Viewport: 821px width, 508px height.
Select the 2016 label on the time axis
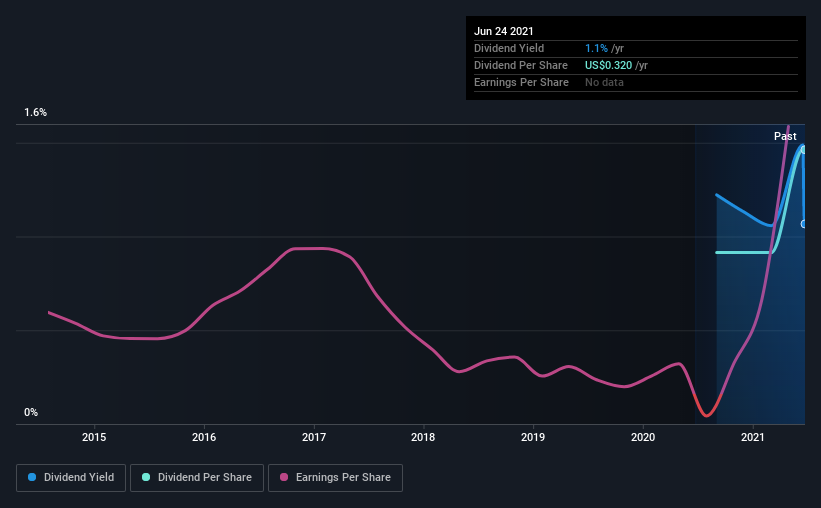(x=204, y=437)
